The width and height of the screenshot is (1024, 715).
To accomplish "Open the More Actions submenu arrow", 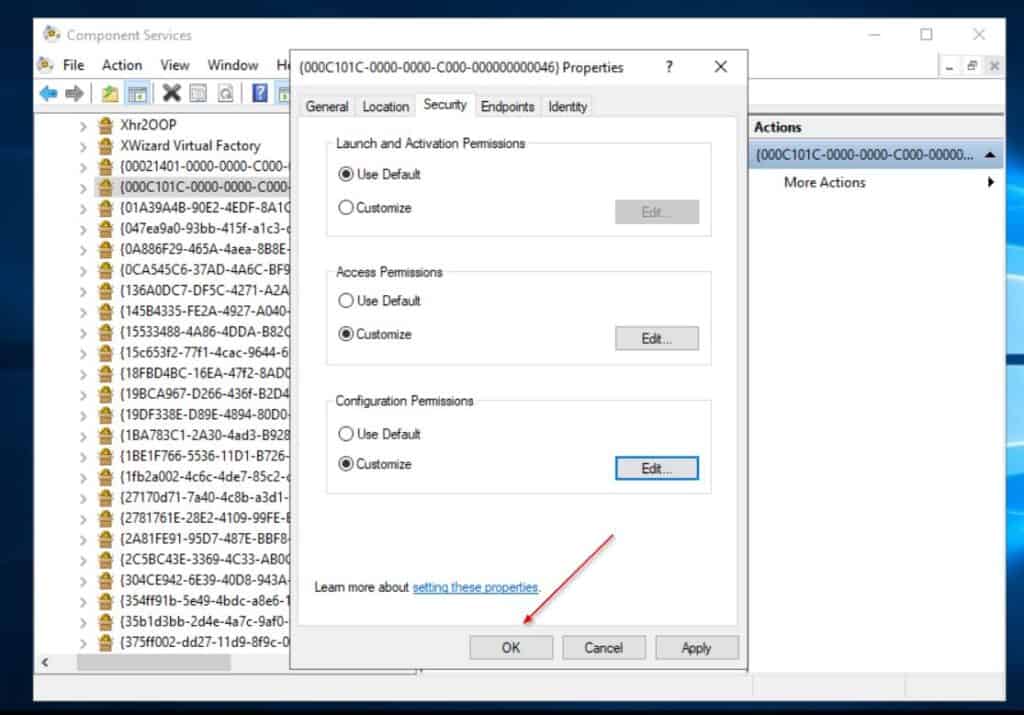I will (x=991, y=182).
